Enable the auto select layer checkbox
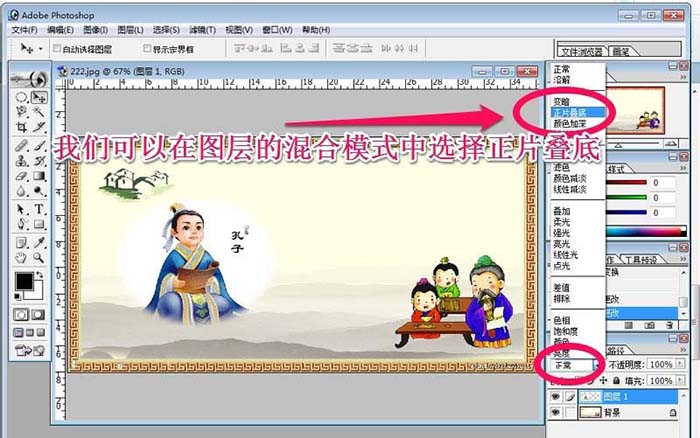Viewport: 700px width, 438px height. coord(57,48)
